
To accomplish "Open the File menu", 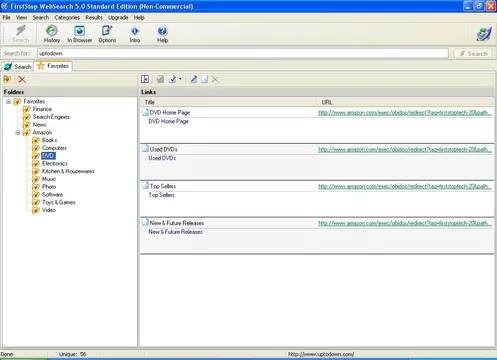I will point(6,17).
